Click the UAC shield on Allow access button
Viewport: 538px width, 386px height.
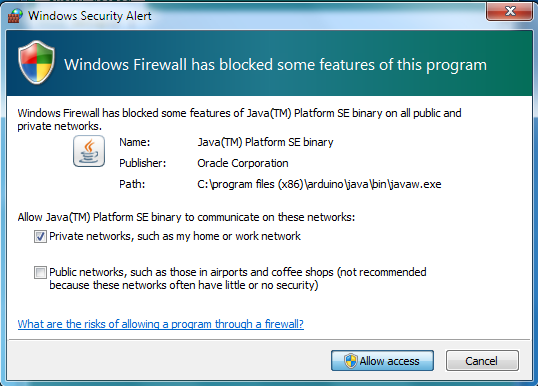(351, 361)
